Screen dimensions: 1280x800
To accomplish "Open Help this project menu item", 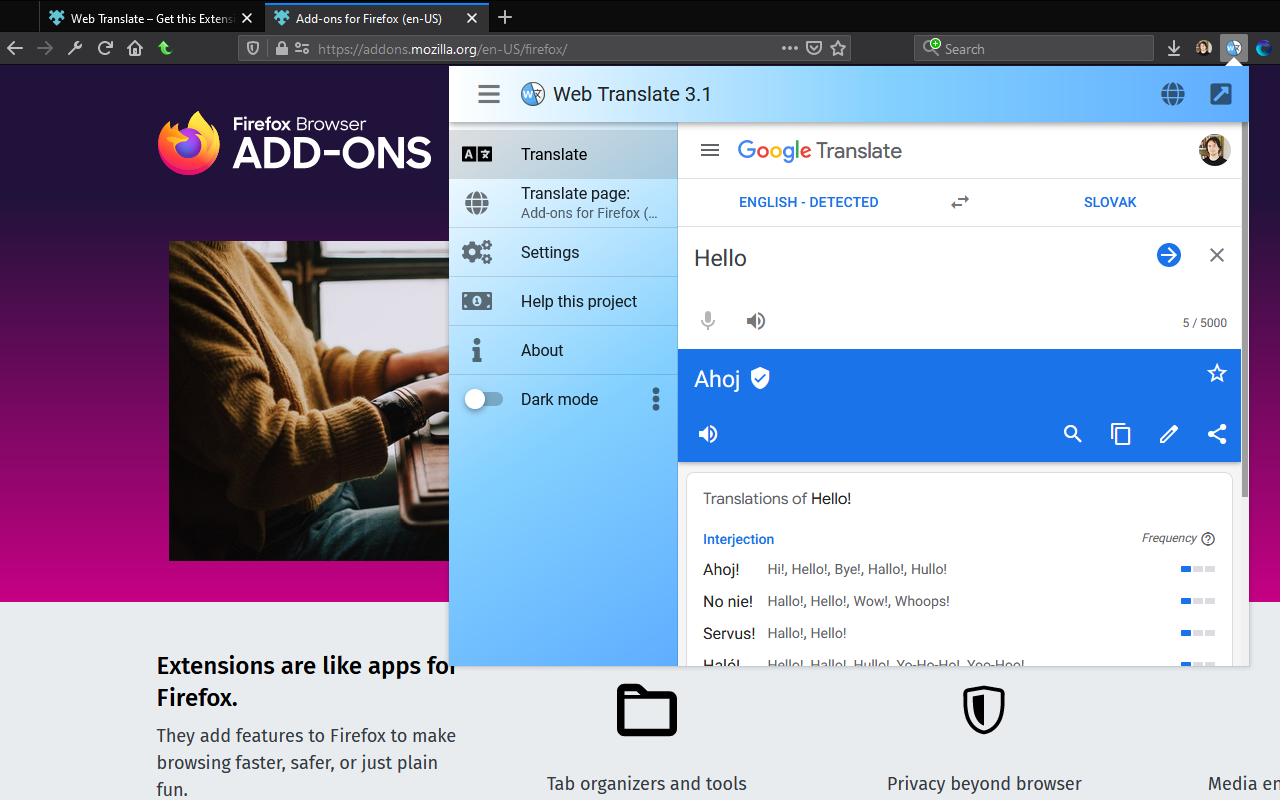I will 563,301.
